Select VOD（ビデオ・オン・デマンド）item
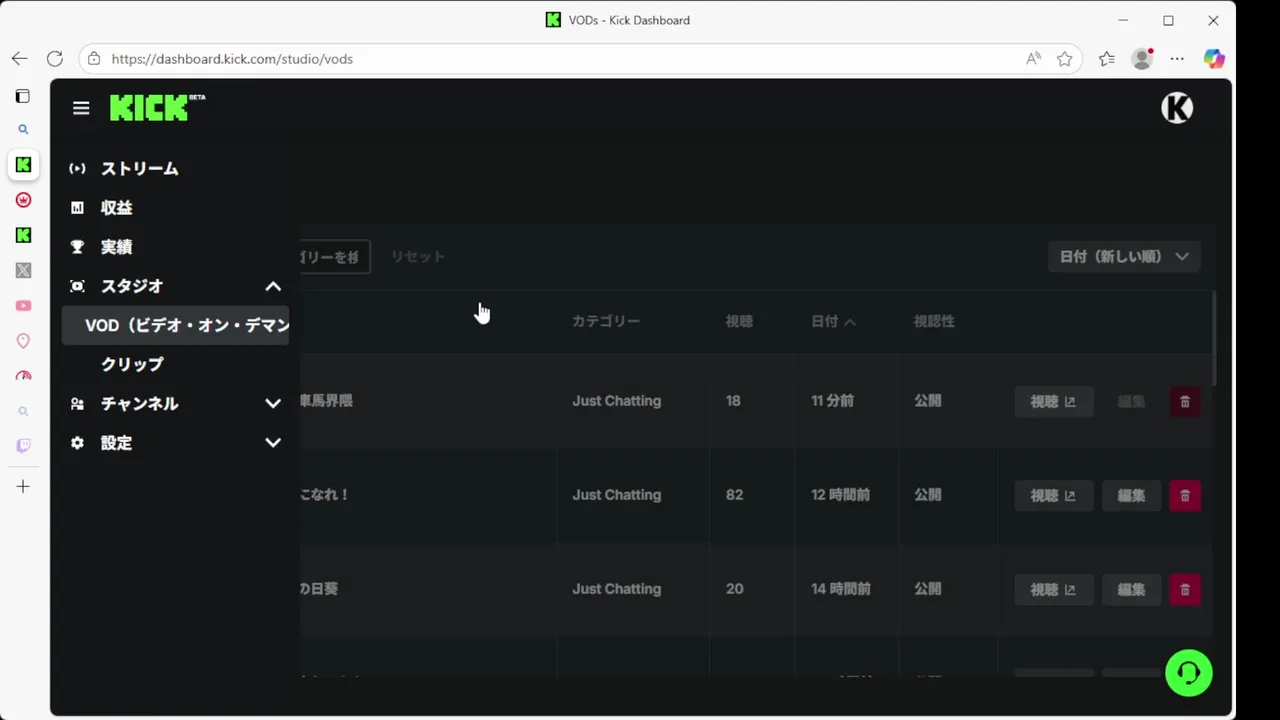The image size is (1280, 720). pos(176,326)
